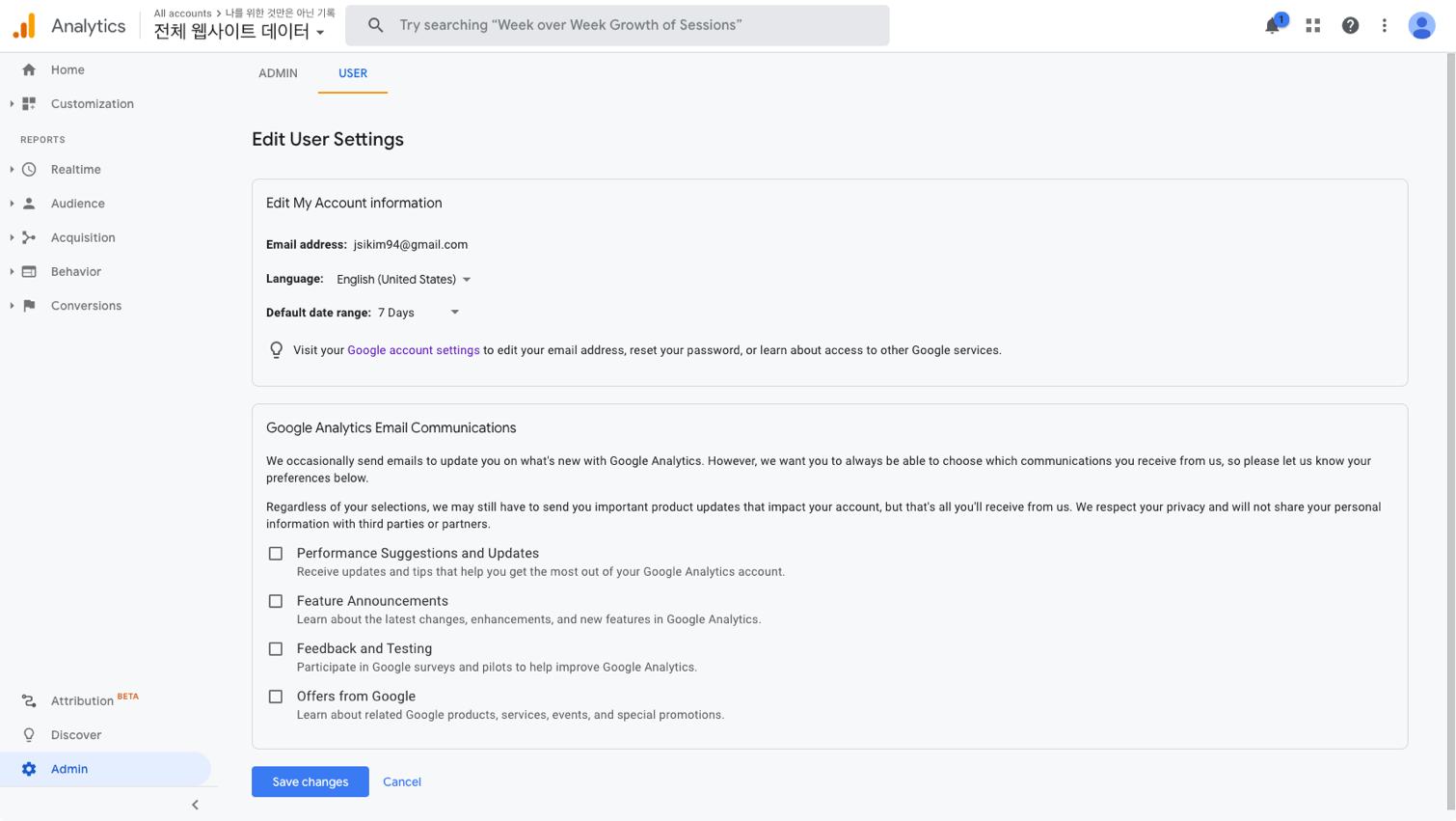Expand the Realtime reports arrow

12,170
